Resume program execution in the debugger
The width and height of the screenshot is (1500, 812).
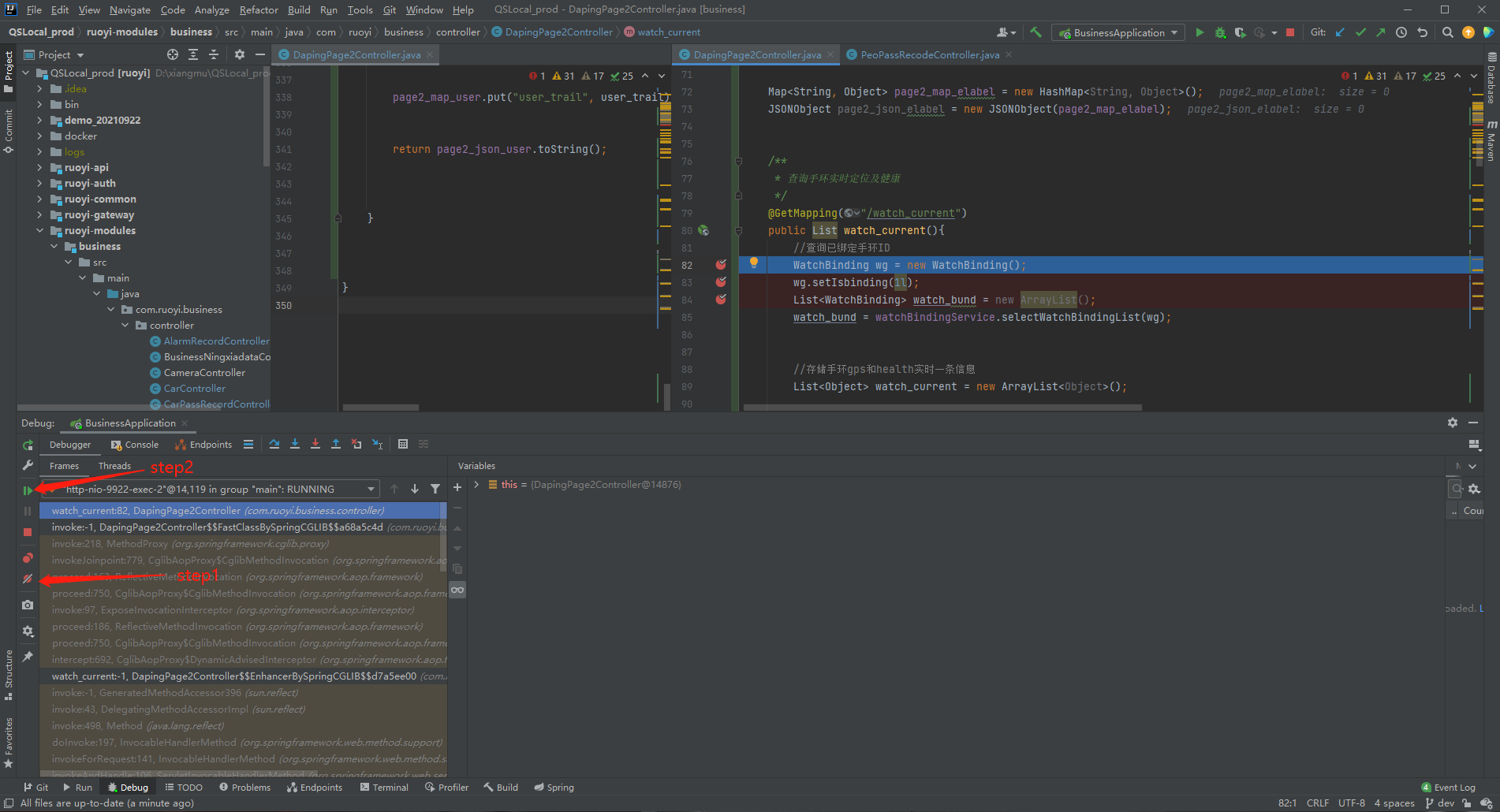(x=28, y=490)
